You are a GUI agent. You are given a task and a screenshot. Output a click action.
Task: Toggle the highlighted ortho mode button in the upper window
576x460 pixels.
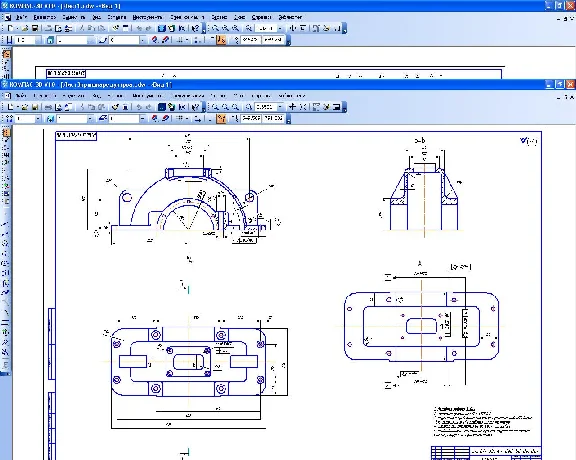pyautogui.click(x=221, y=40)
